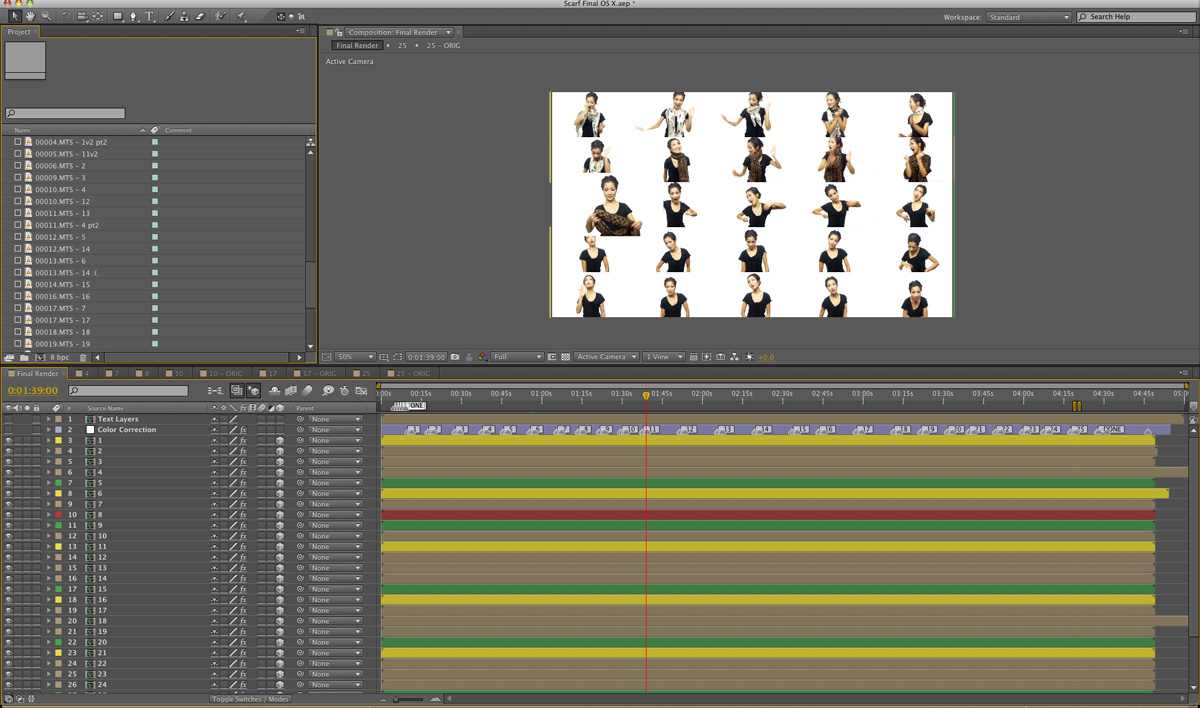Toggle effects switch on Color Correction layer

[x=243, y=430]
